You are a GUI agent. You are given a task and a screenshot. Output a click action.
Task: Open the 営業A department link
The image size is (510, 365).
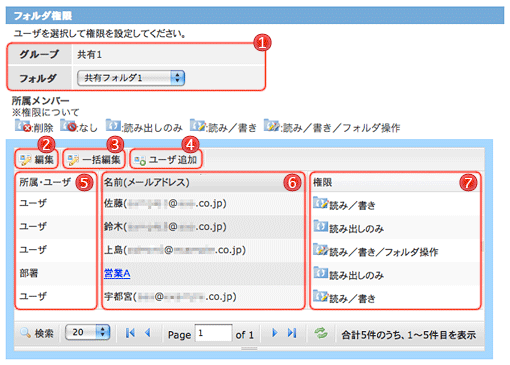117,273
